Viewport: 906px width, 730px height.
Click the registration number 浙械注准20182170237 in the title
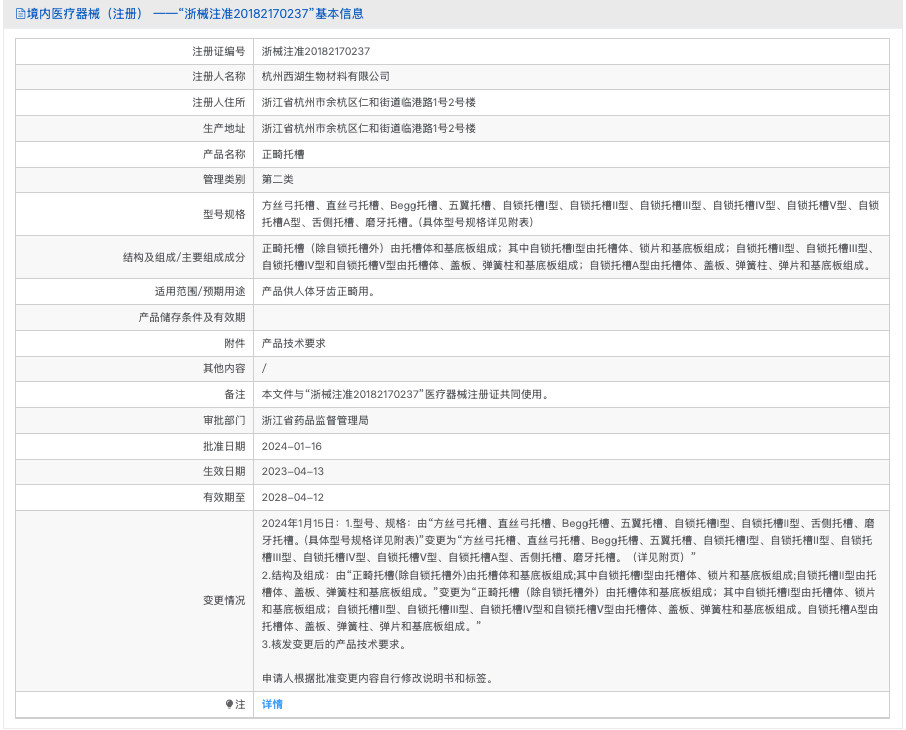point(248,14)
